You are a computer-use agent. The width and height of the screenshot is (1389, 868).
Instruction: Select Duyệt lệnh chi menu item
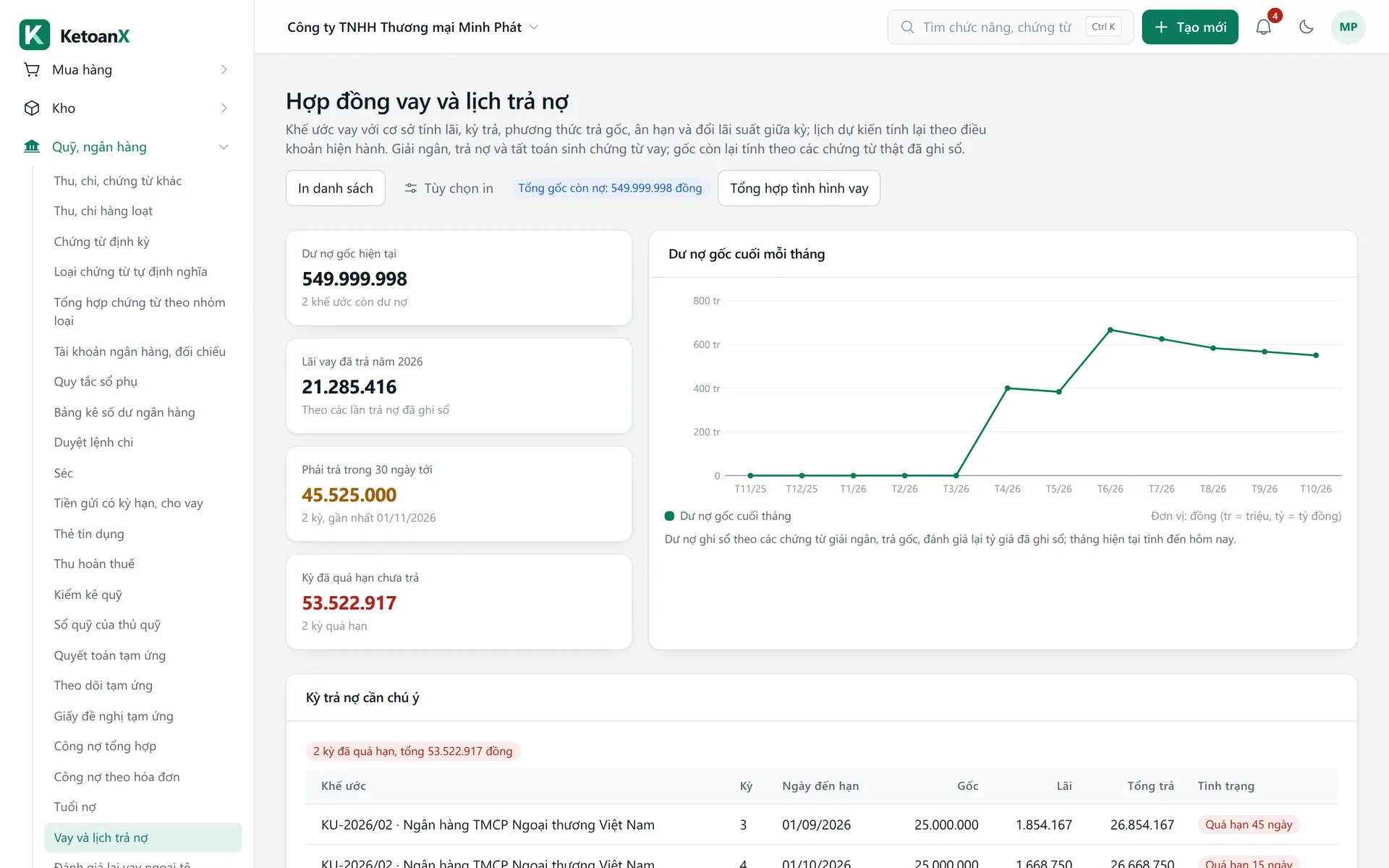pos(94,442)
